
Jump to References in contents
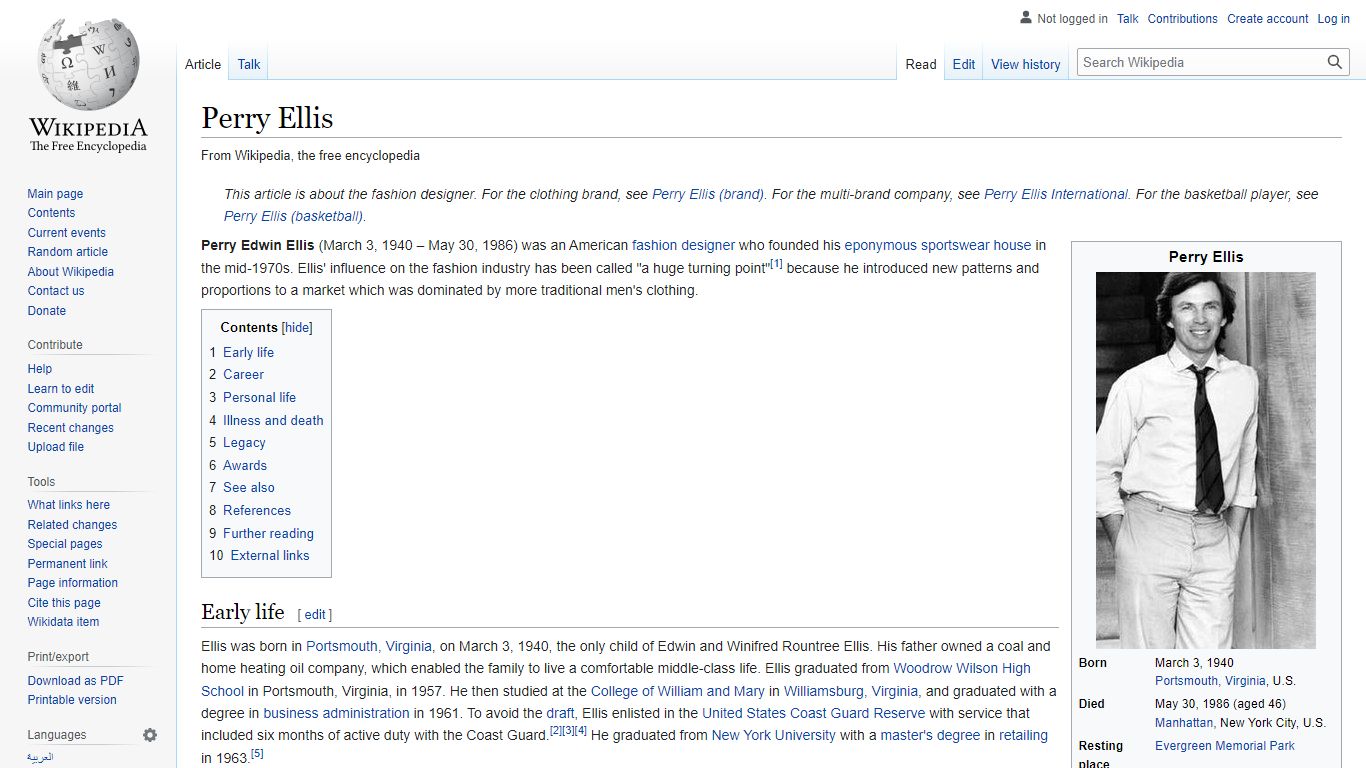coord(257,510)
